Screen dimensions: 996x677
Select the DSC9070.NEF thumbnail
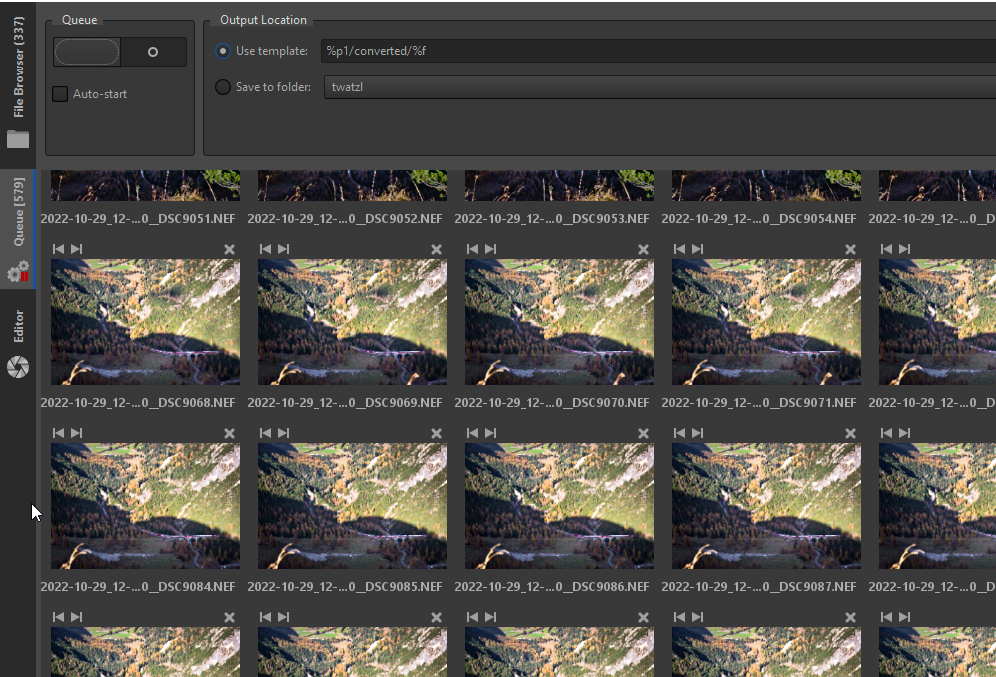pos(559,322)
